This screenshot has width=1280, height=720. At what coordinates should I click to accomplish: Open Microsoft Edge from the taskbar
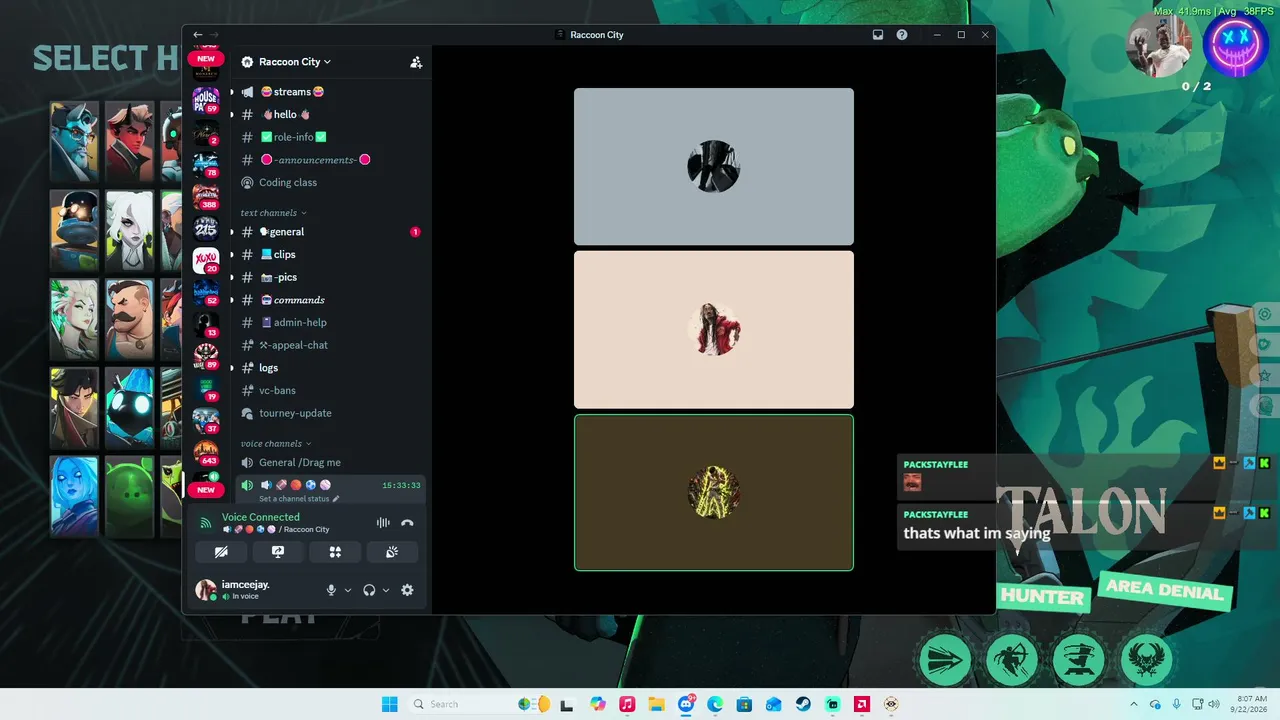coord(716,704)
